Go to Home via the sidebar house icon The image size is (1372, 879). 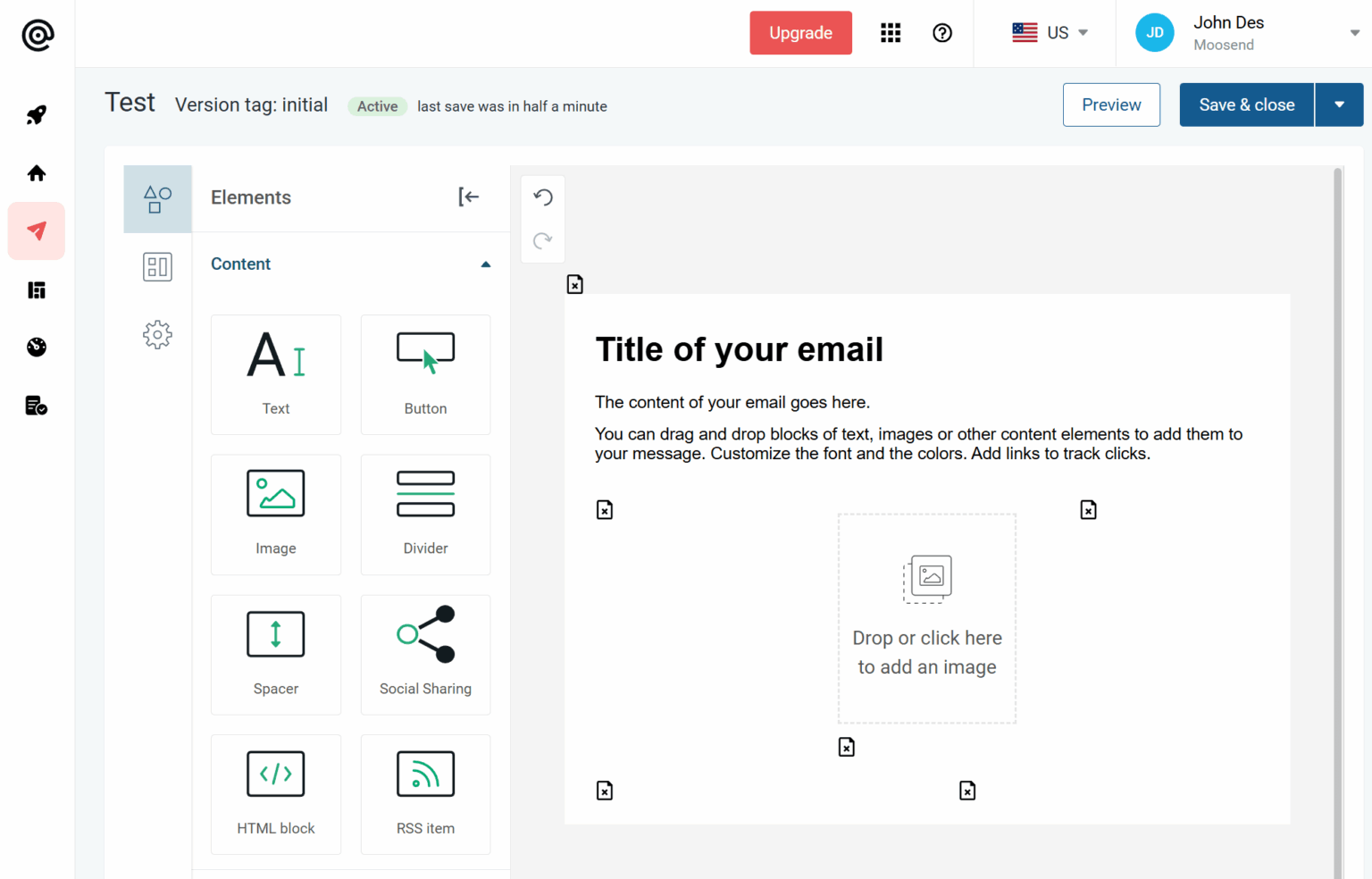[37, 172]
